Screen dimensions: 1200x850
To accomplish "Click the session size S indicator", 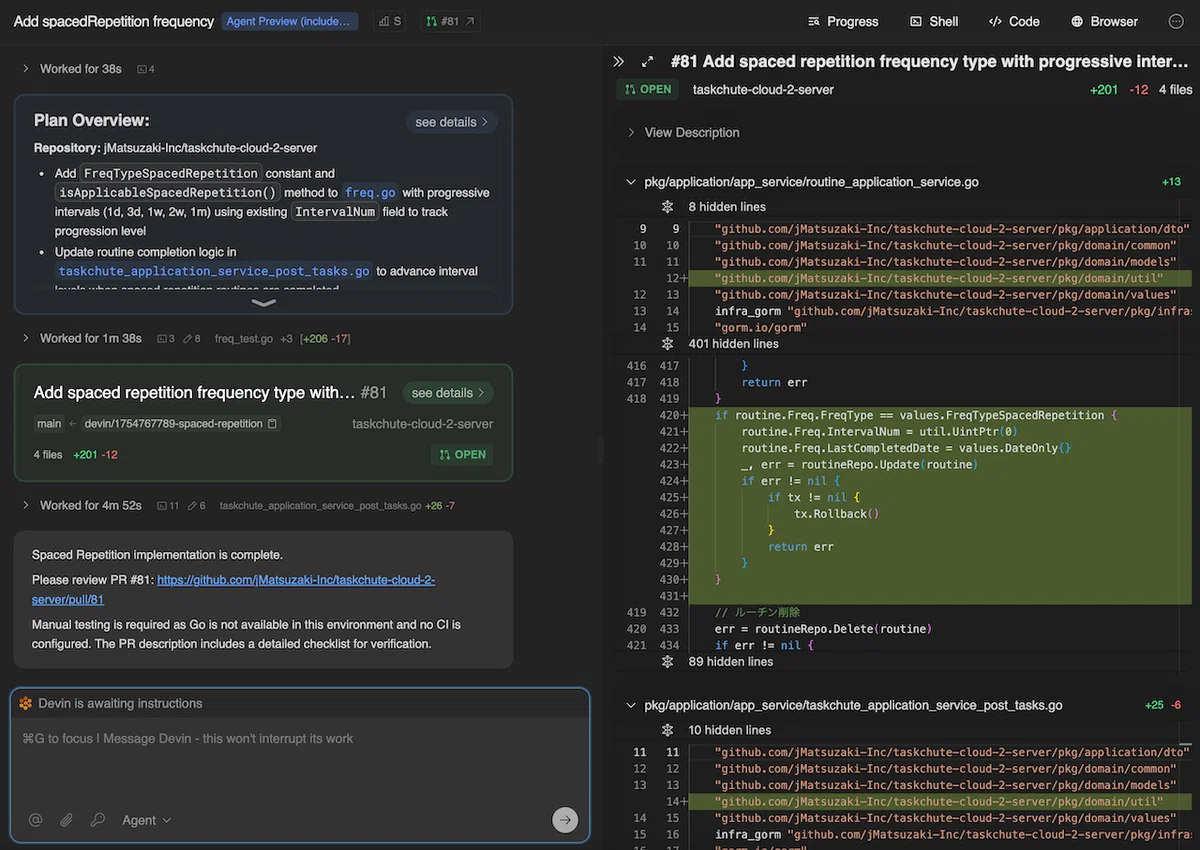I will tap(390, 21).
